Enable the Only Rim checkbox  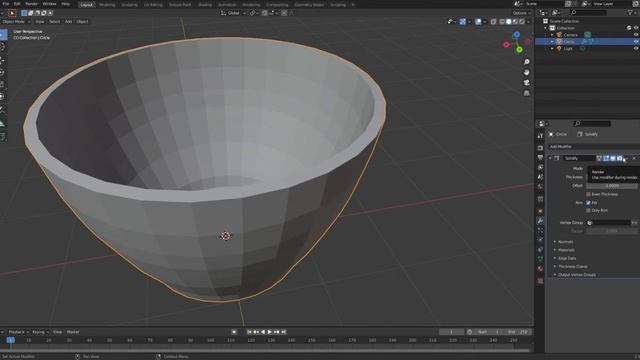pos(588,210)
